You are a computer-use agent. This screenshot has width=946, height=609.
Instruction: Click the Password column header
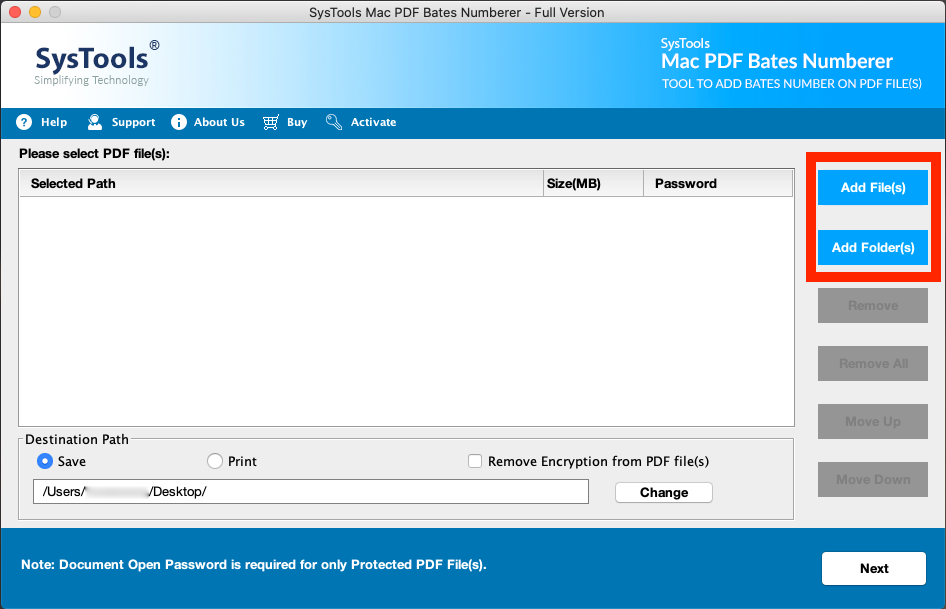click(718, 183)
